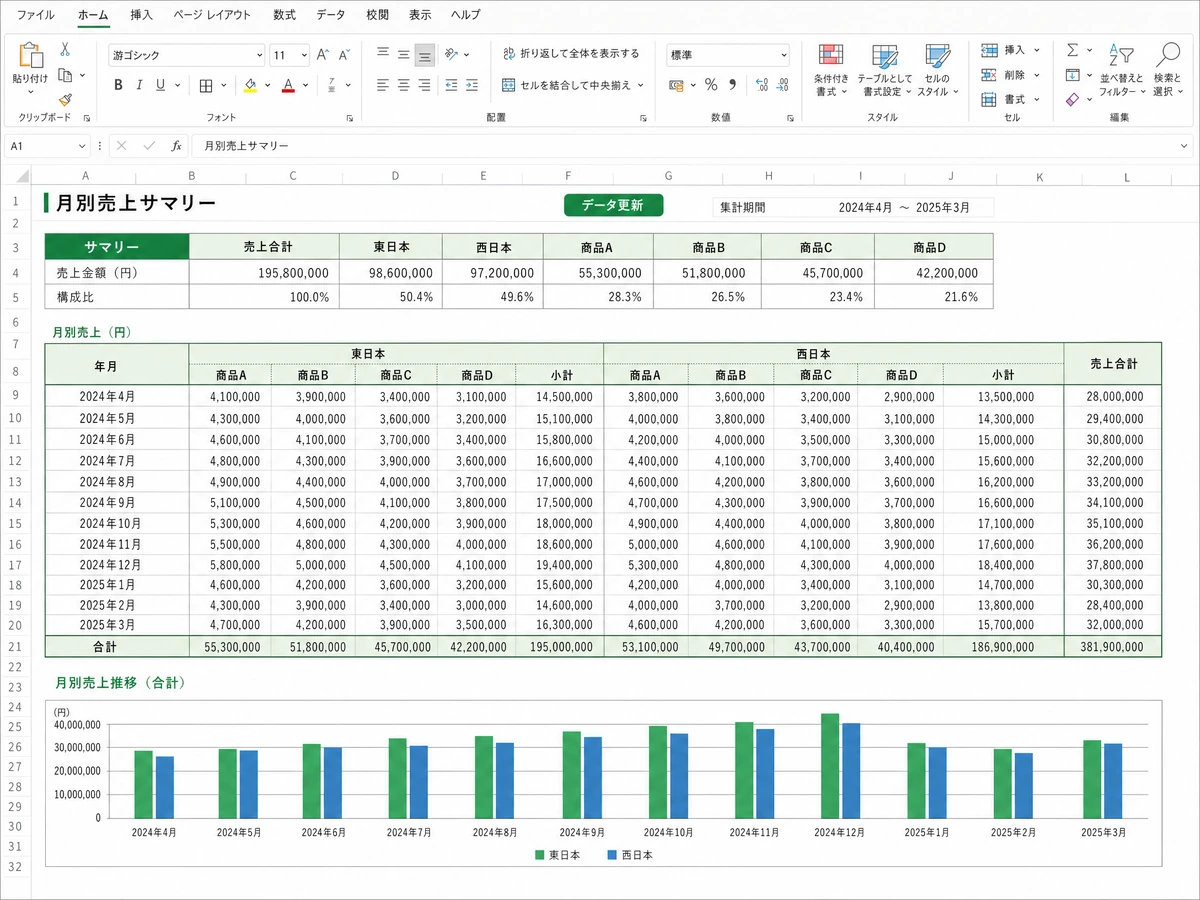The image size is (1200, 900).
Task: Switch to the データ ribbon tab
Action: pyautogui.click(x=330, y=15)
